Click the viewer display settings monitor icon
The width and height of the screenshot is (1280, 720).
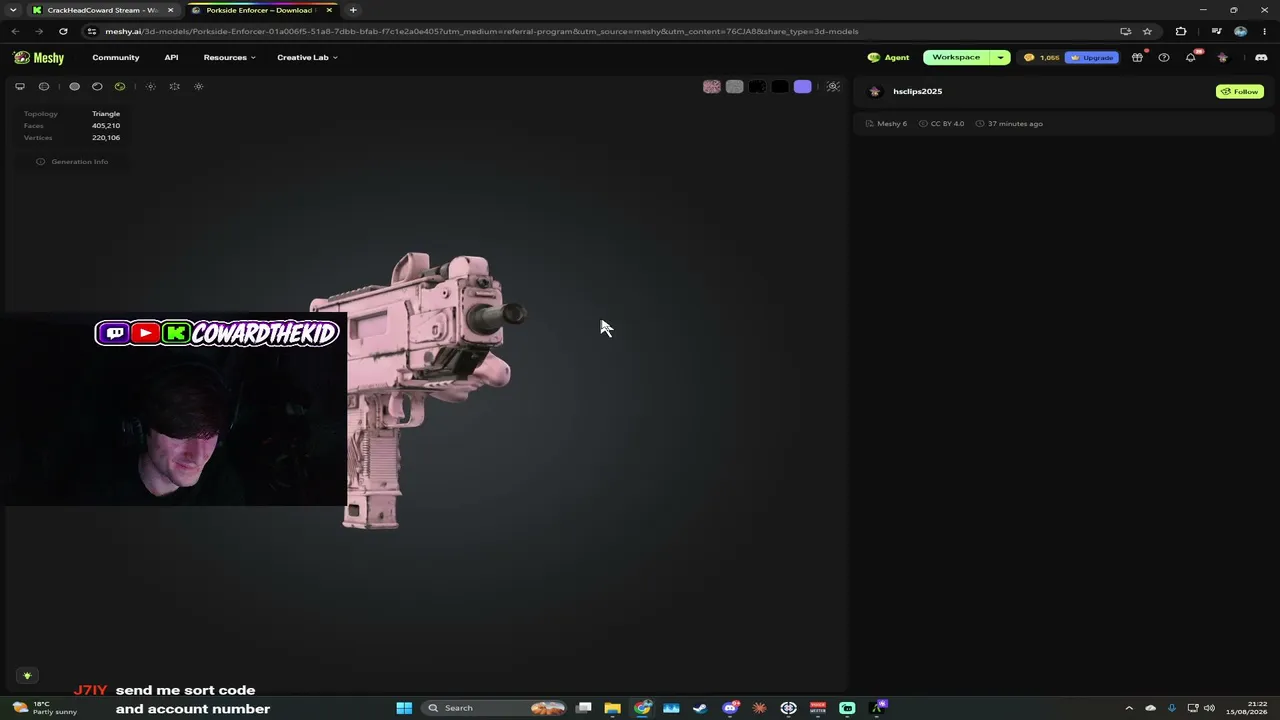point(20,87)
